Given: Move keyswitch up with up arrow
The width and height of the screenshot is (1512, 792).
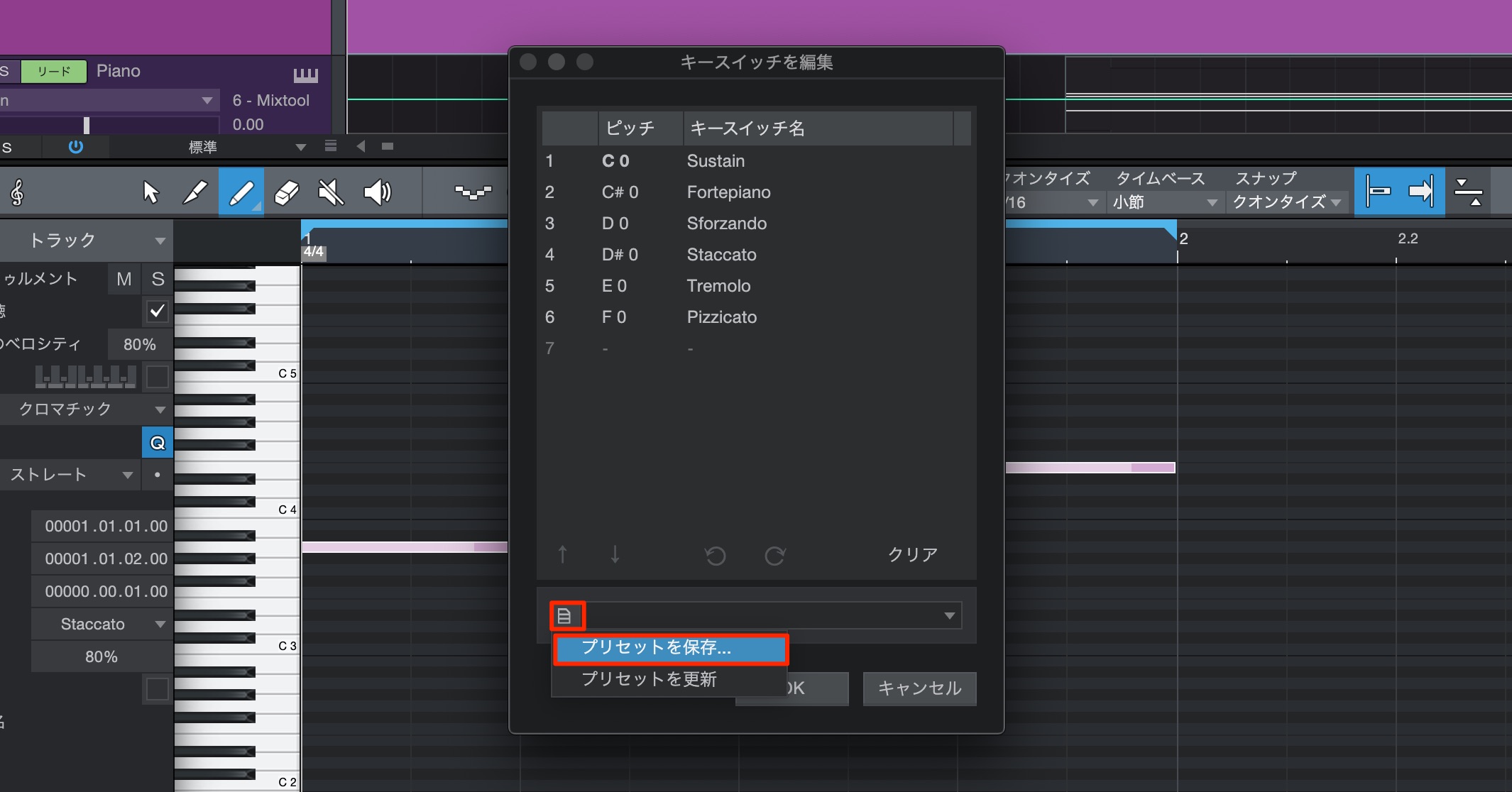Looking at the screenshot, I should pyautogui.click(x=562, y=554).
